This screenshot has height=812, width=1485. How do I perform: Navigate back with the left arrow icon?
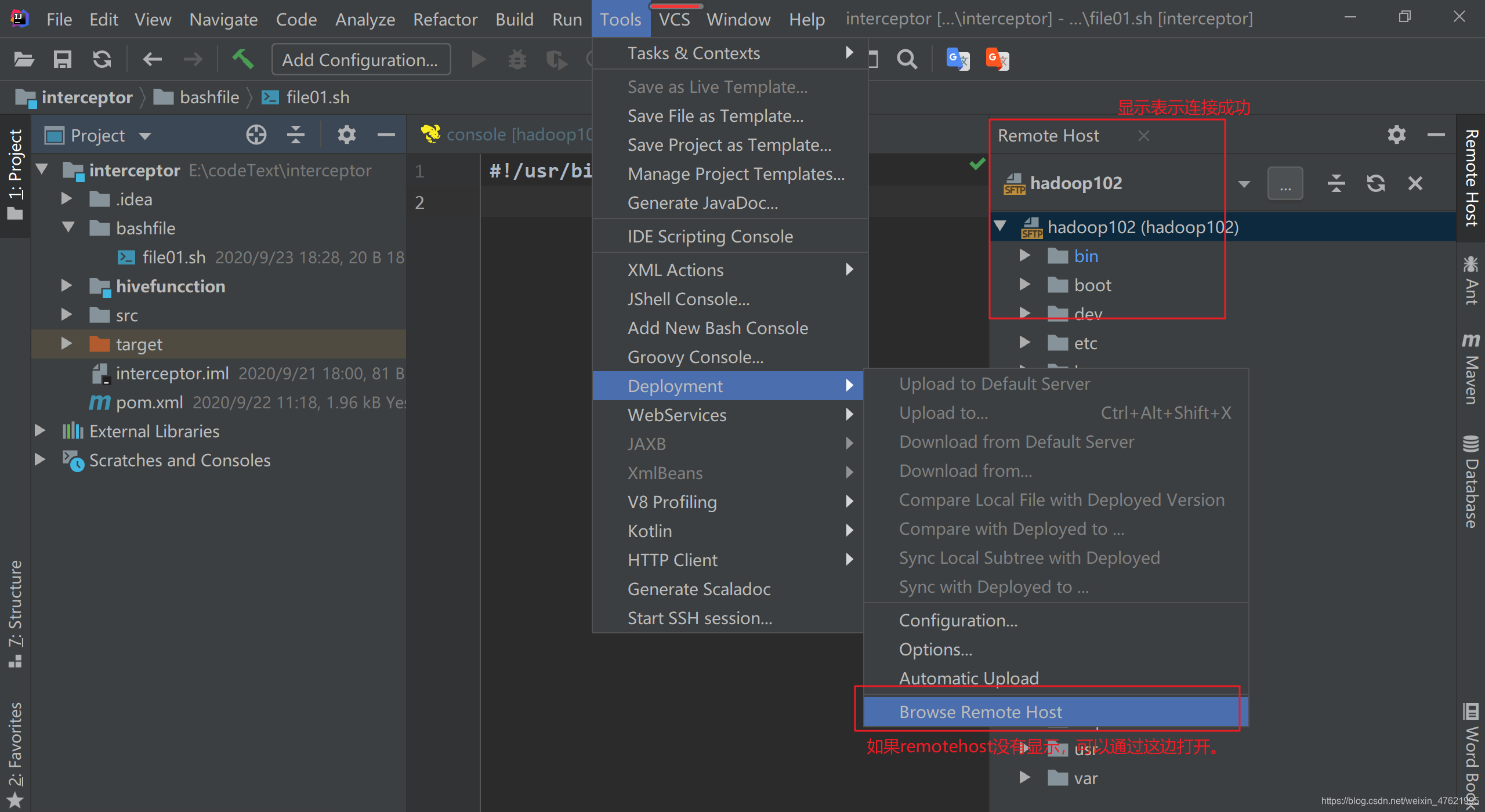click(x=153, y=59)
